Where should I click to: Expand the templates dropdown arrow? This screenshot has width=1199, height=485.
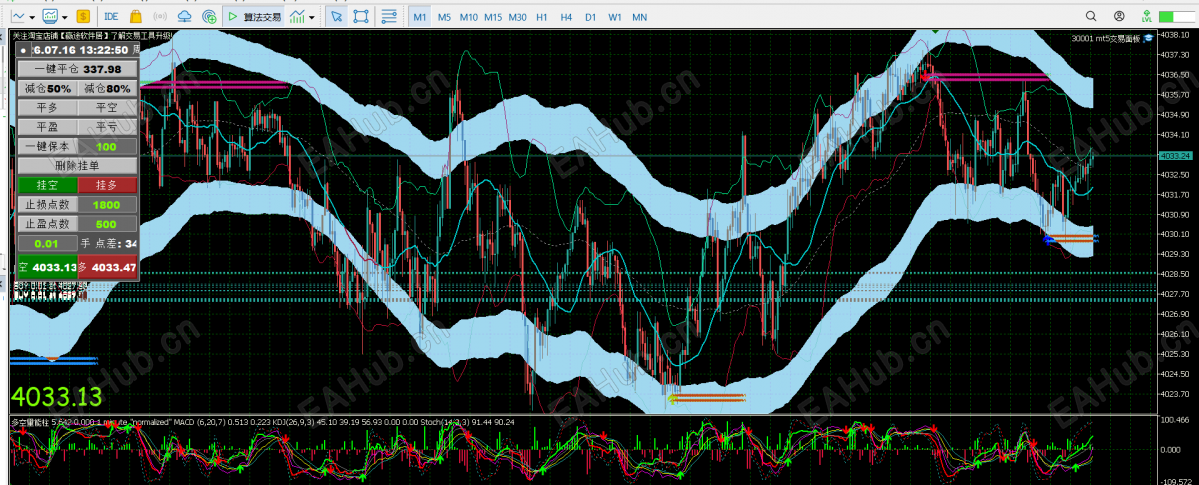click(x=66, y=16)
